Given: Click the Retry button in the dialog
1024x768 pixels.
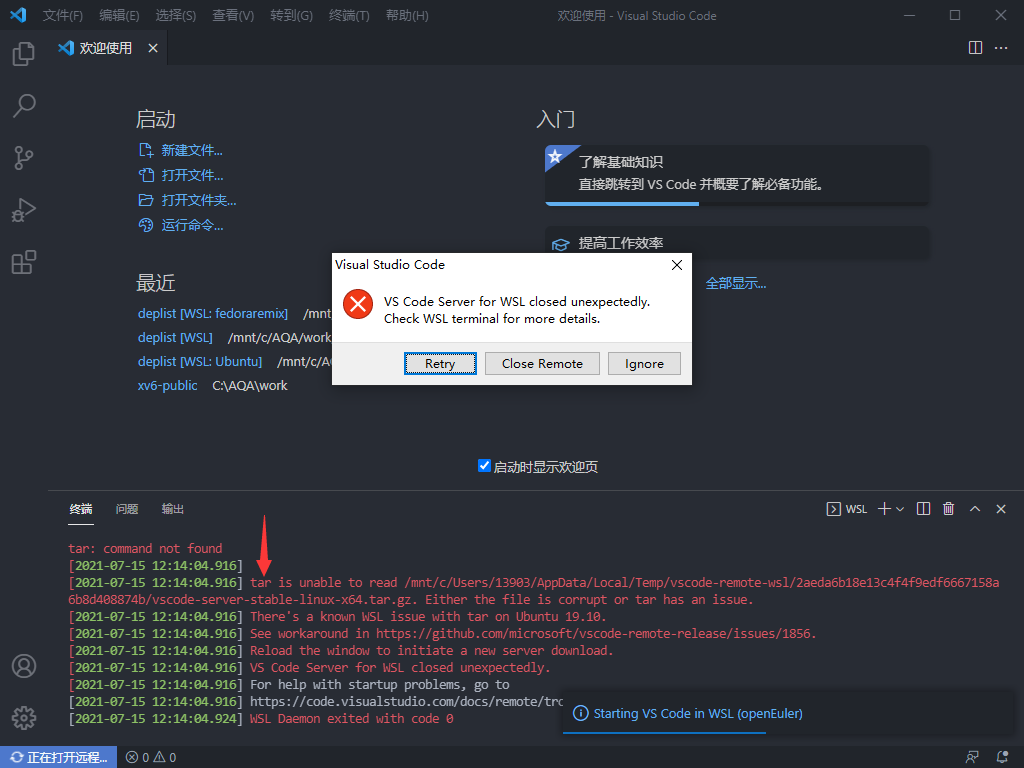Looking at the screenshot, I should pyautogui.click(x=440, y=363).
